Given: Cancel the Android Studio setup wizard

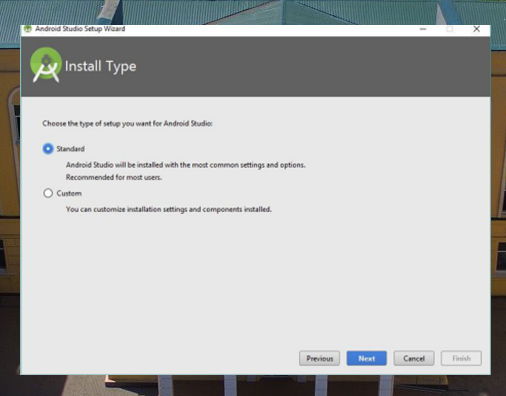Looking at the screenshot, I should (414, 358).
